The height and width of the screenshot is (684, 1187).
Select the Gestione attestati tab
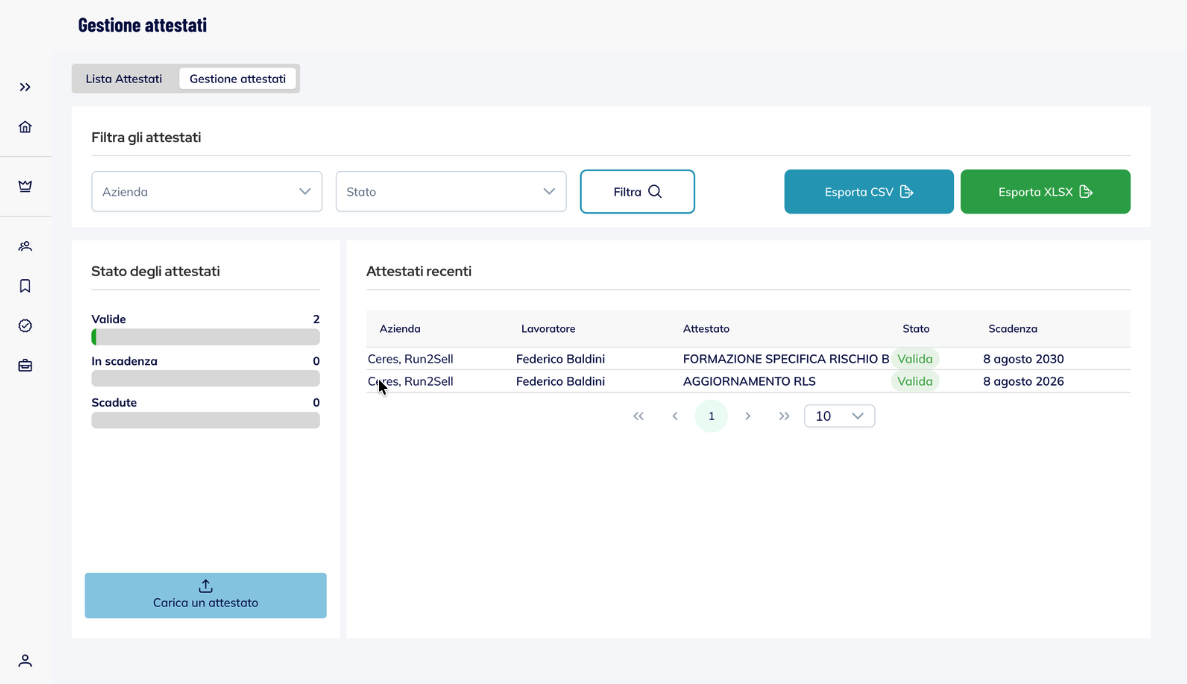(x=237, y=78)
